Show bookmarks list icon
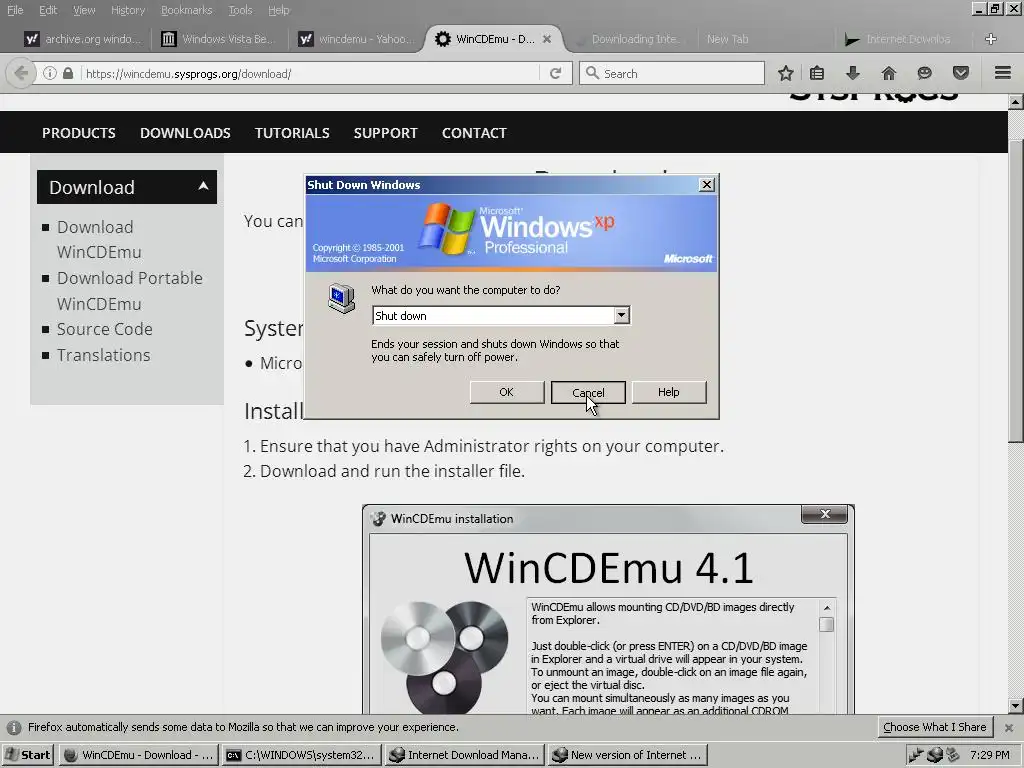This screenshot has height=768, width=1024. coord(816,73)
